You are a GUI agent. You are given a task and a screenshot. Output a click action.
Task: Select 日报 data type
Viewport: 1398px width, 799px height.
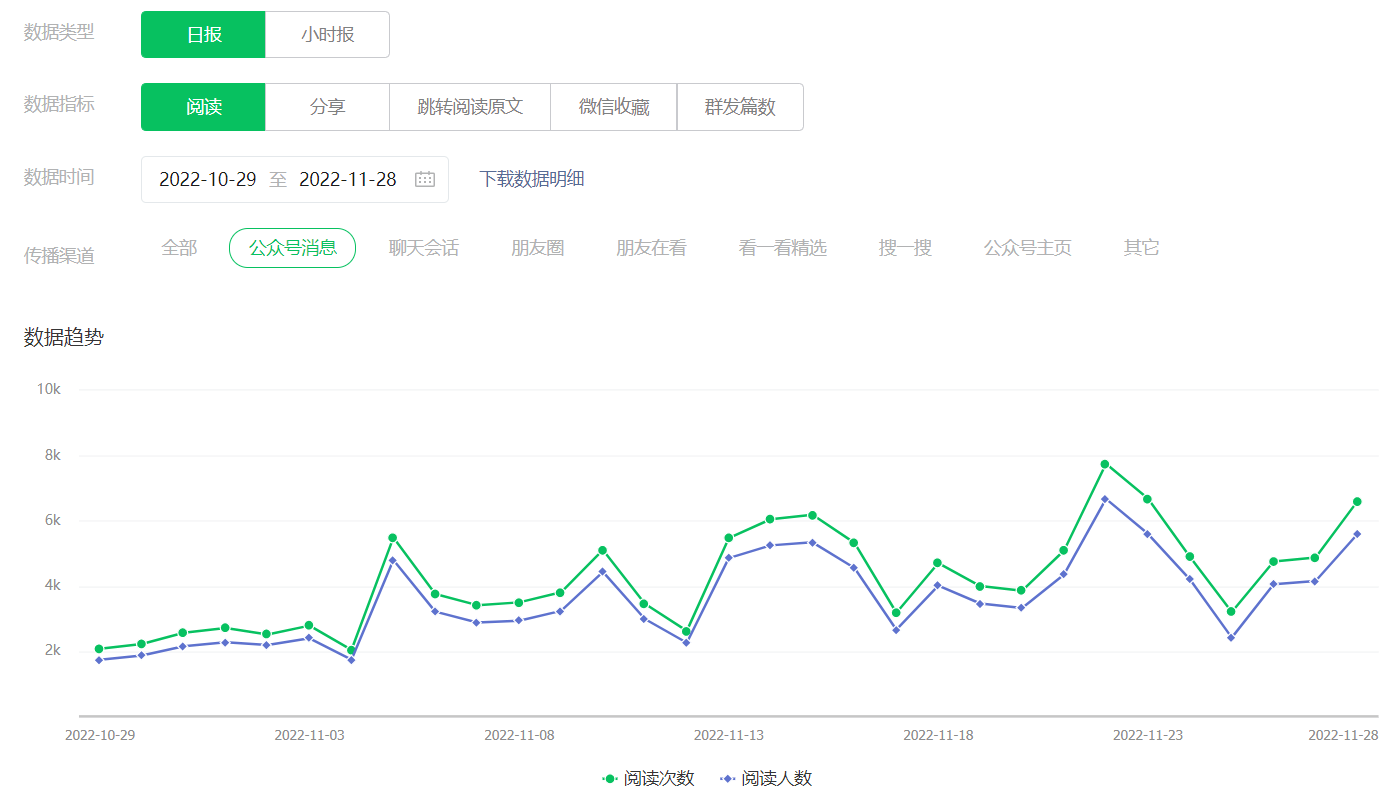coord(204,35)
